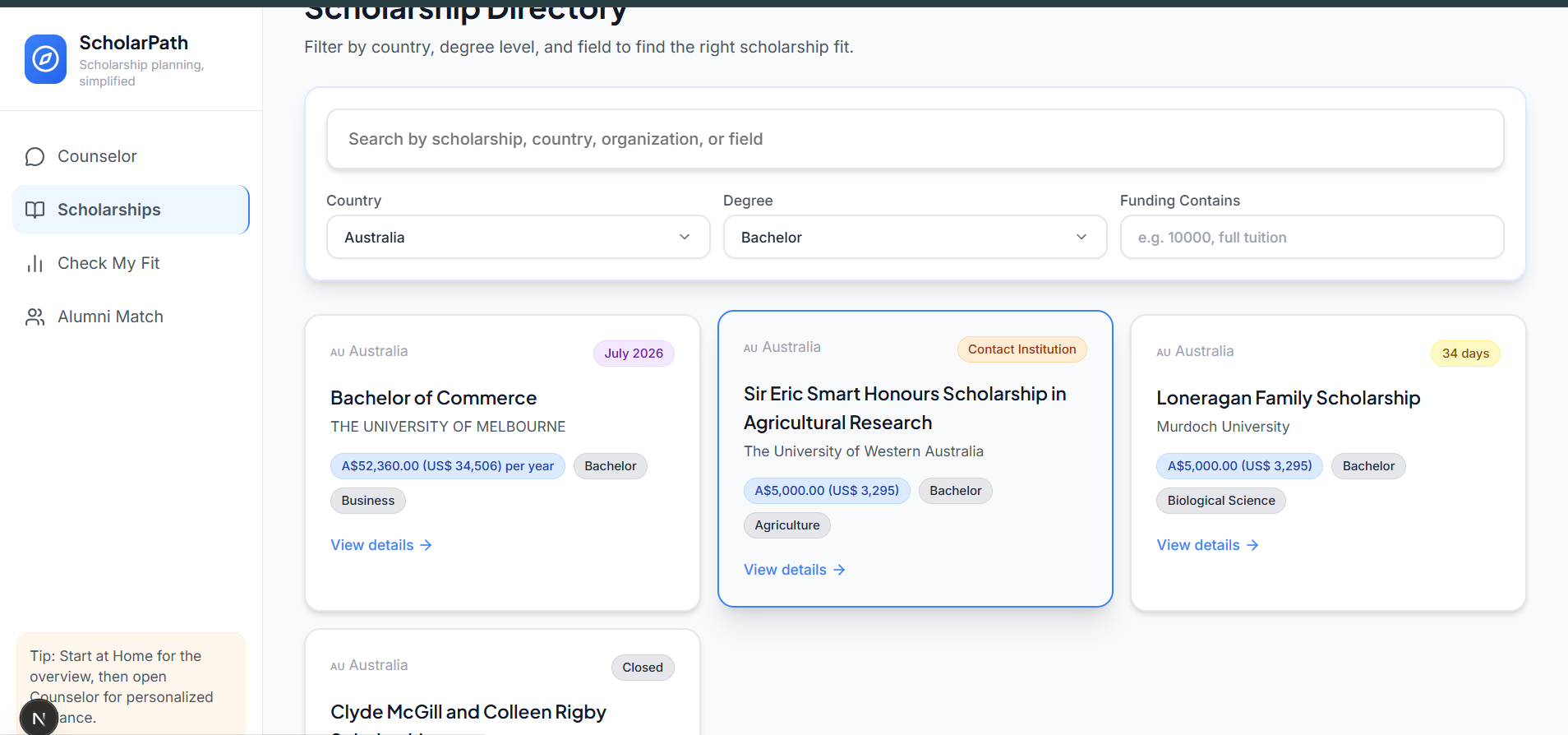The height and width of the screenshot is (735, 1568).
Task: Click the scholarship search field
Action: (915, 139)
